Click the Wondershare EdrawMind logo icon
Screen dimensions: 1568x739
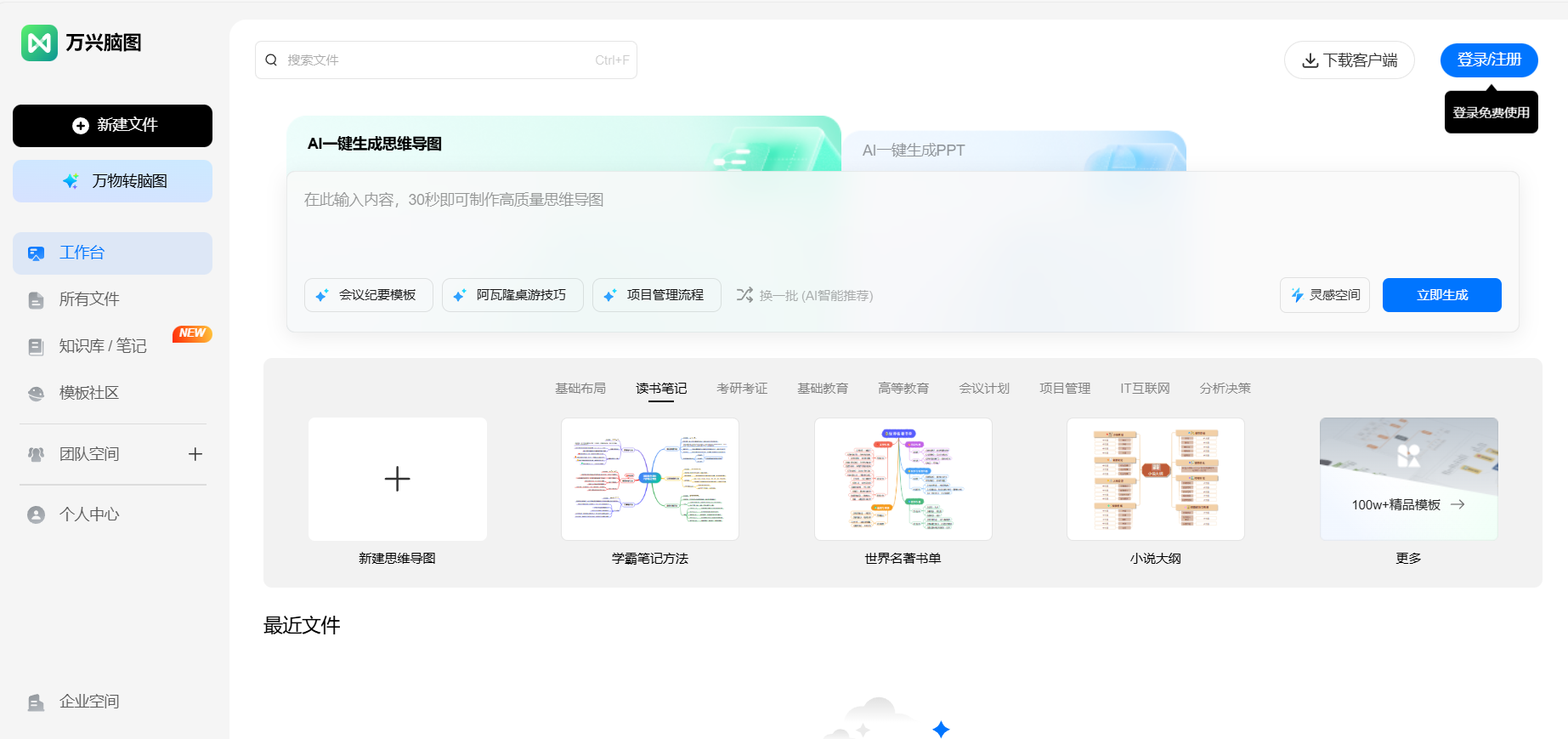coord(39,43)
